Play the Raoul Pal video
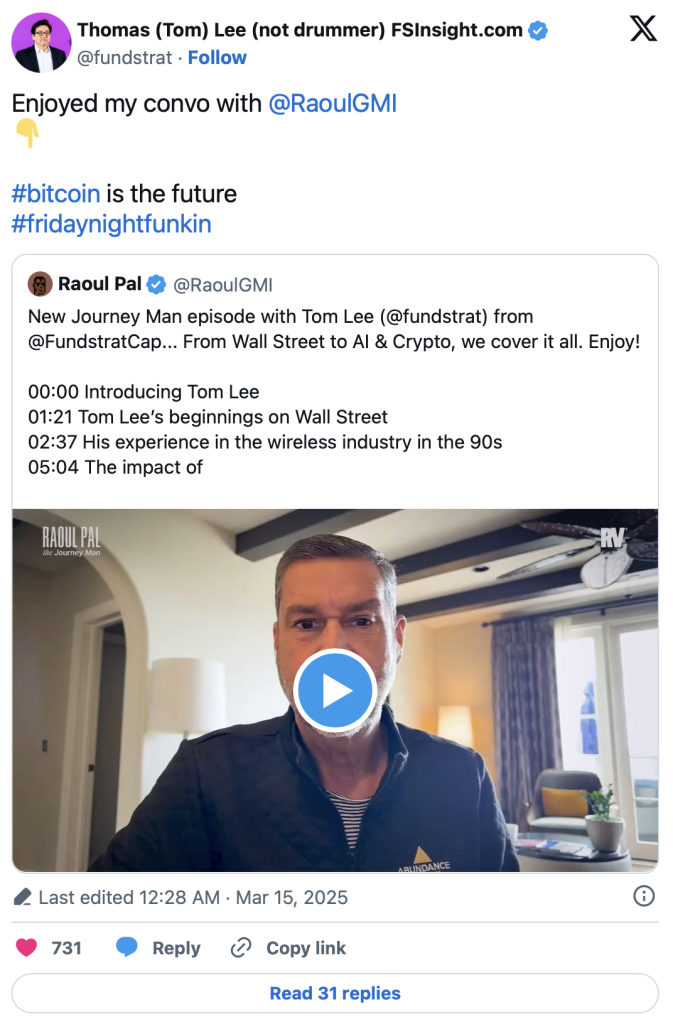Viewport: 673px width, 1024px height. pyautogui.click(x=335, y=690)
